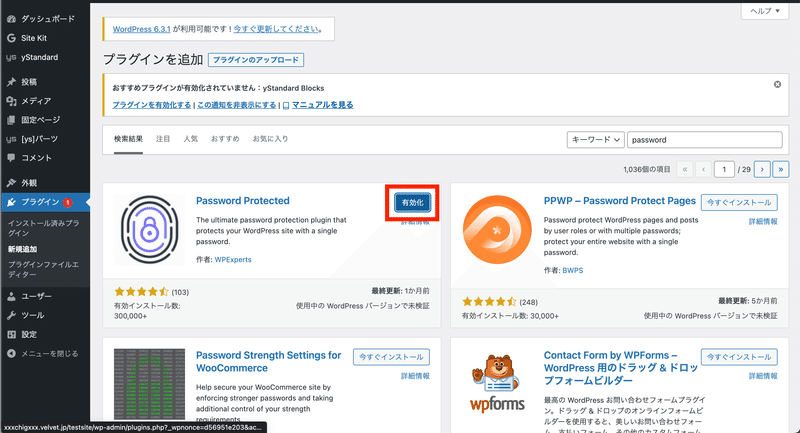The image size is (800, 433).
Task: Click Password Protected star rating
Action: (141, 292)
